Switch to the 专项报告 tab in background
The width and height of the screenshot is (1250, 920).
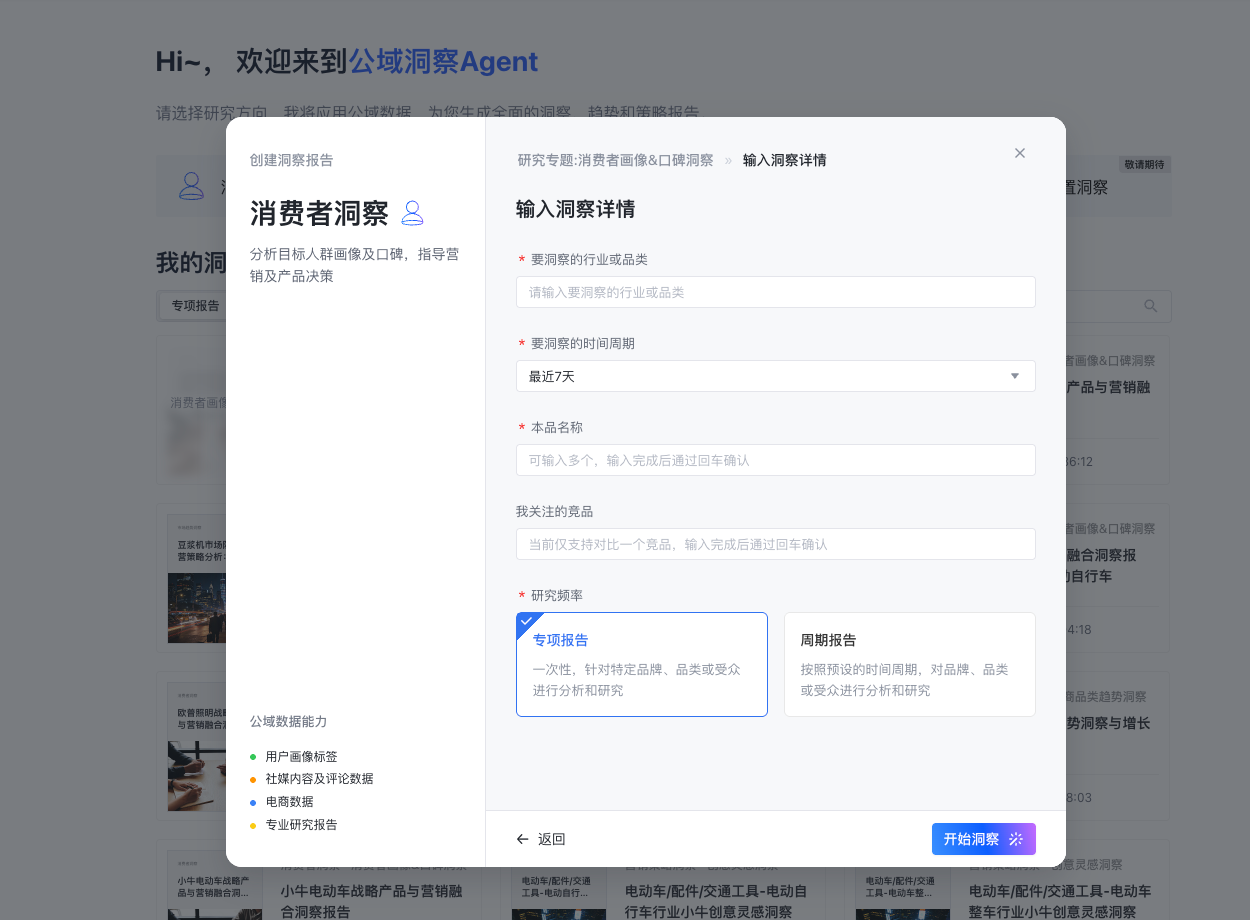tap(195, 306)
